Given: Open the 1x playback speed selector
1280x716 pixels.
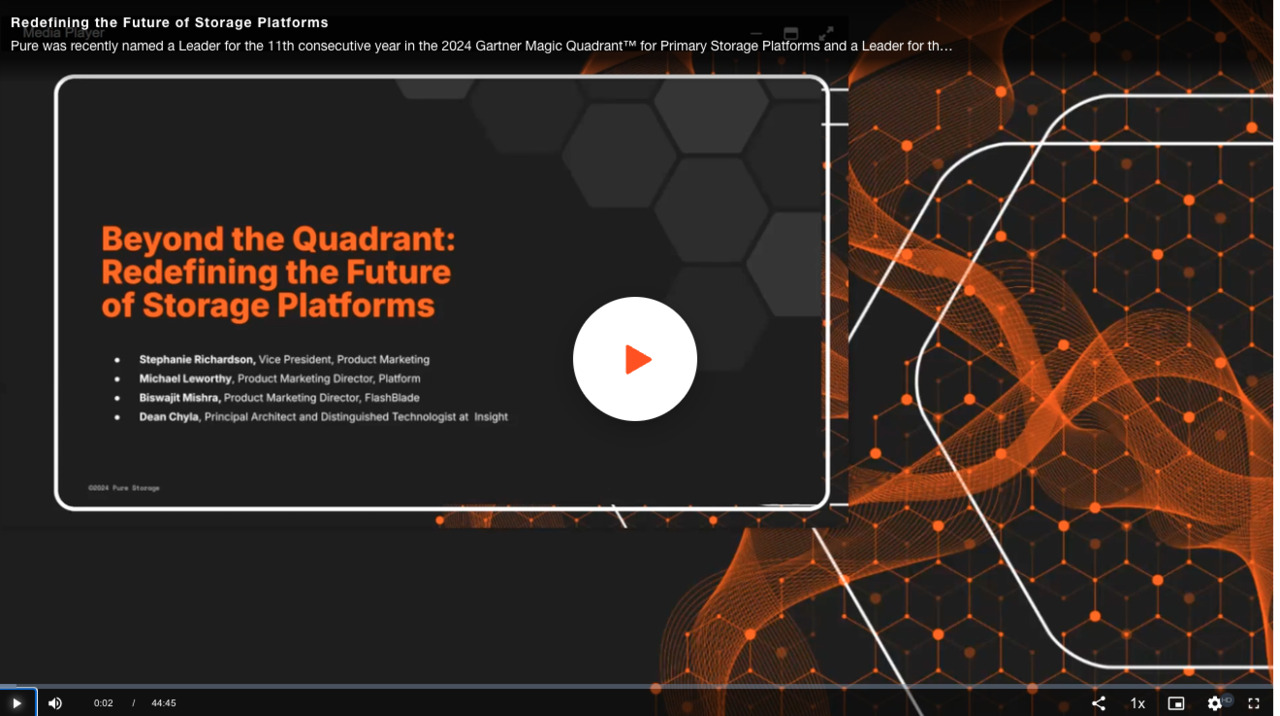Looking at the screenshot, I should [1137, 703].
